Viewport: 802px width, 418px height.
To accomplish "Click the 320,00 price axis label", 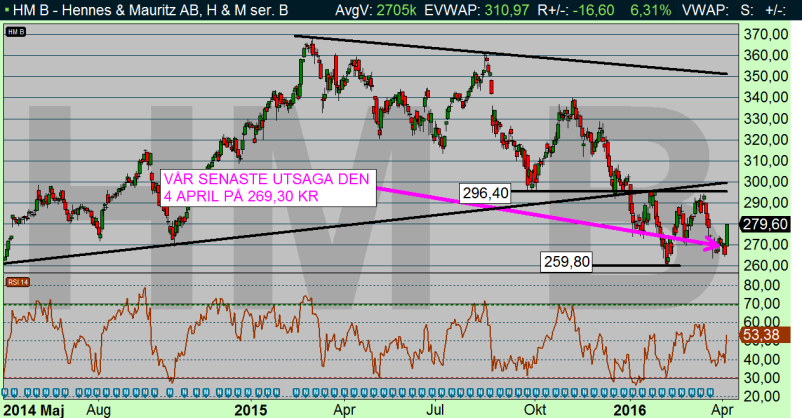I will (x=765, y=140).
